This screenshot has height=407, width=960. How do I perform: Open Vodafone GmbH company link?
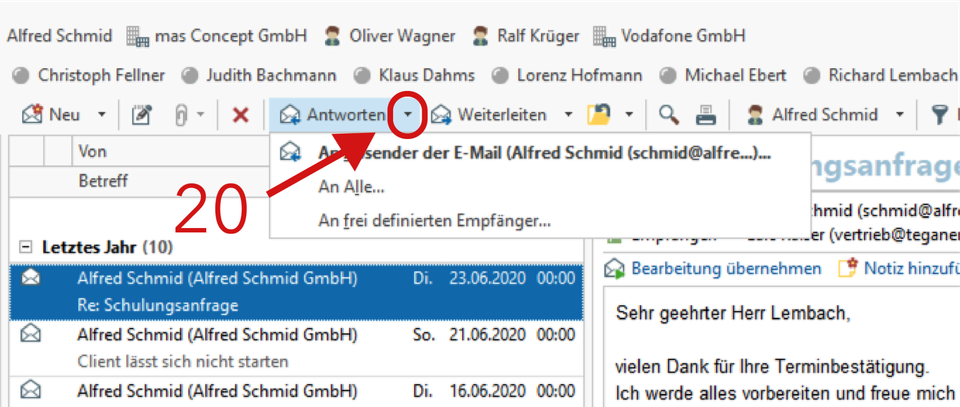click(669, 35)
